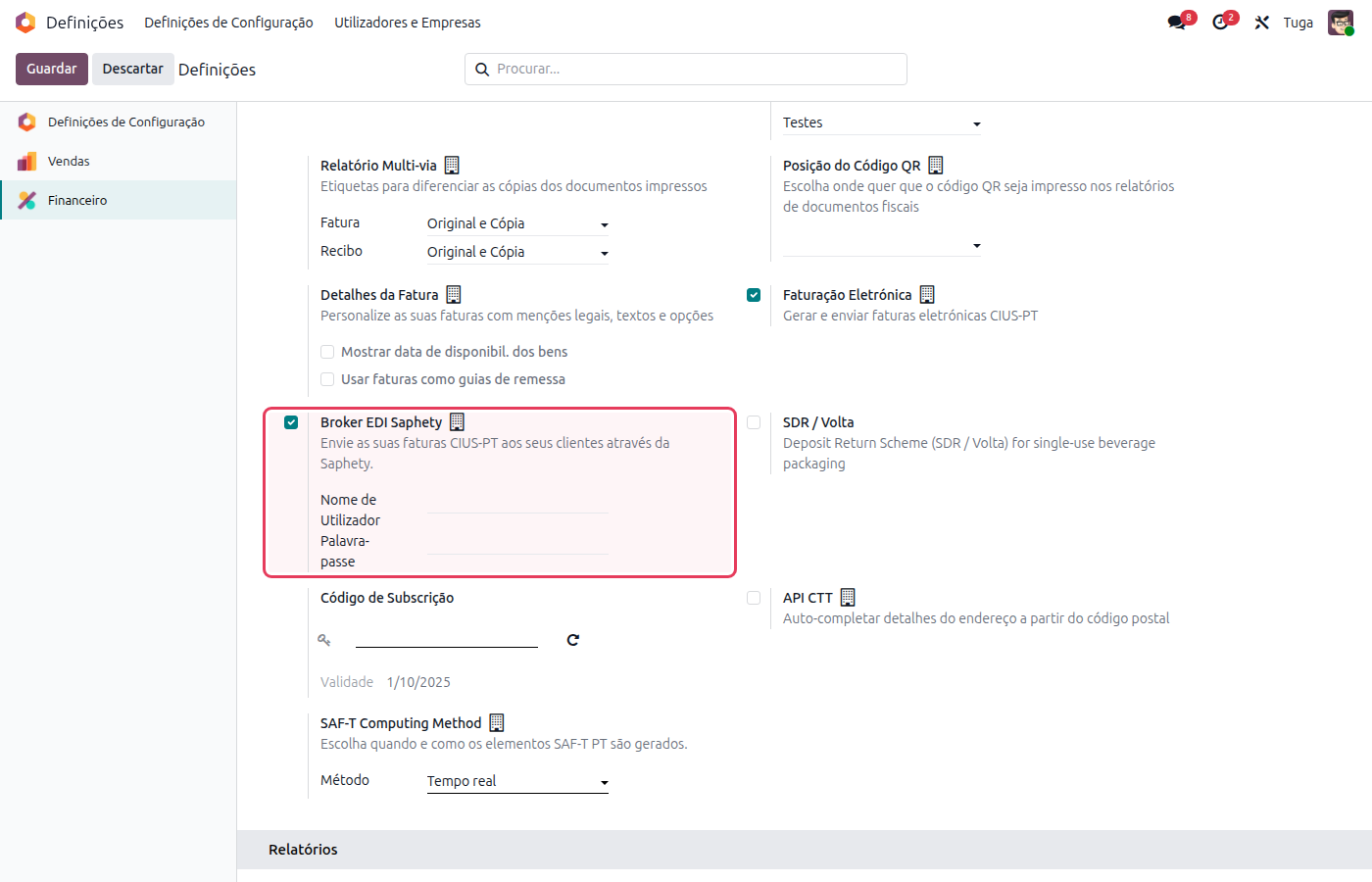Click the Palavra-passe input field
Viewport: 1372px width, 882px height.
pos(517,542)
